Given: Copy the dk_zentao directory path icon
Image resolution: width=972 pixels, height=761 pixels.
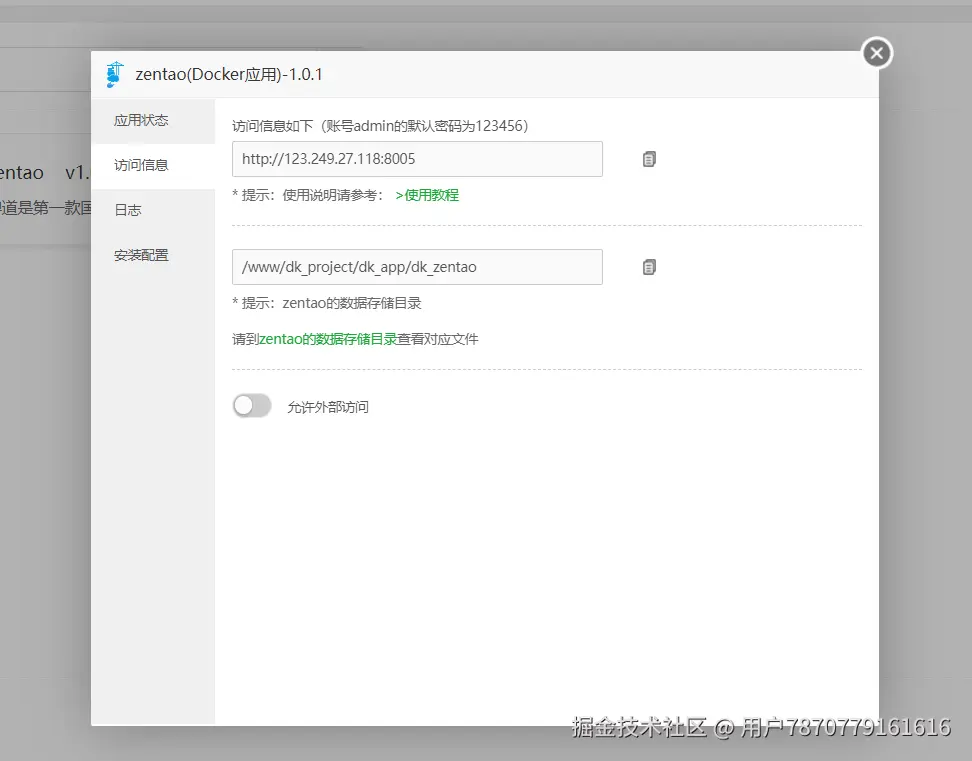Looking at the screenshot, I should tap(649, 267).
